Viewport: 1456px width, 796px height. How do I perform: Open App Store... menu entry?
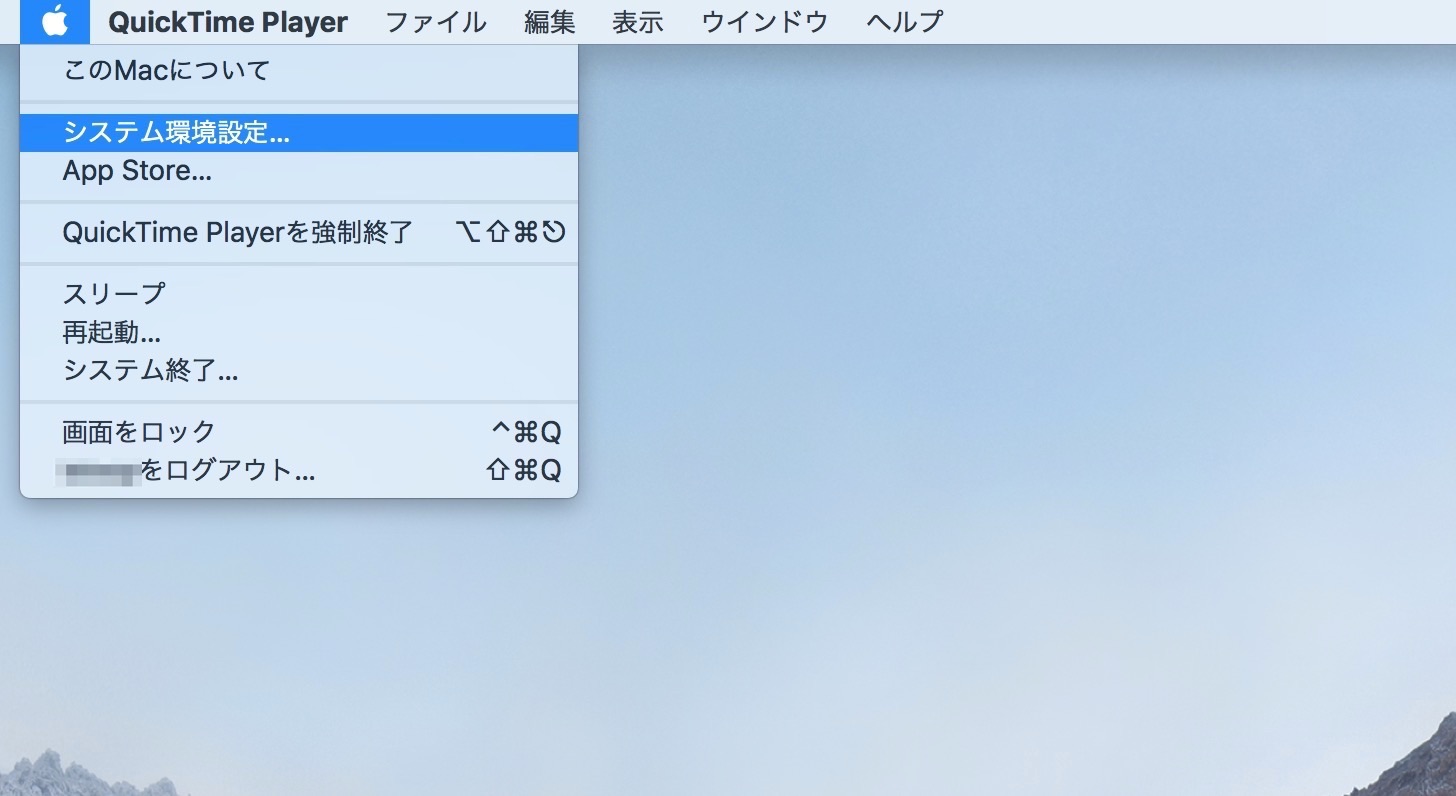(x=299, y=171)
